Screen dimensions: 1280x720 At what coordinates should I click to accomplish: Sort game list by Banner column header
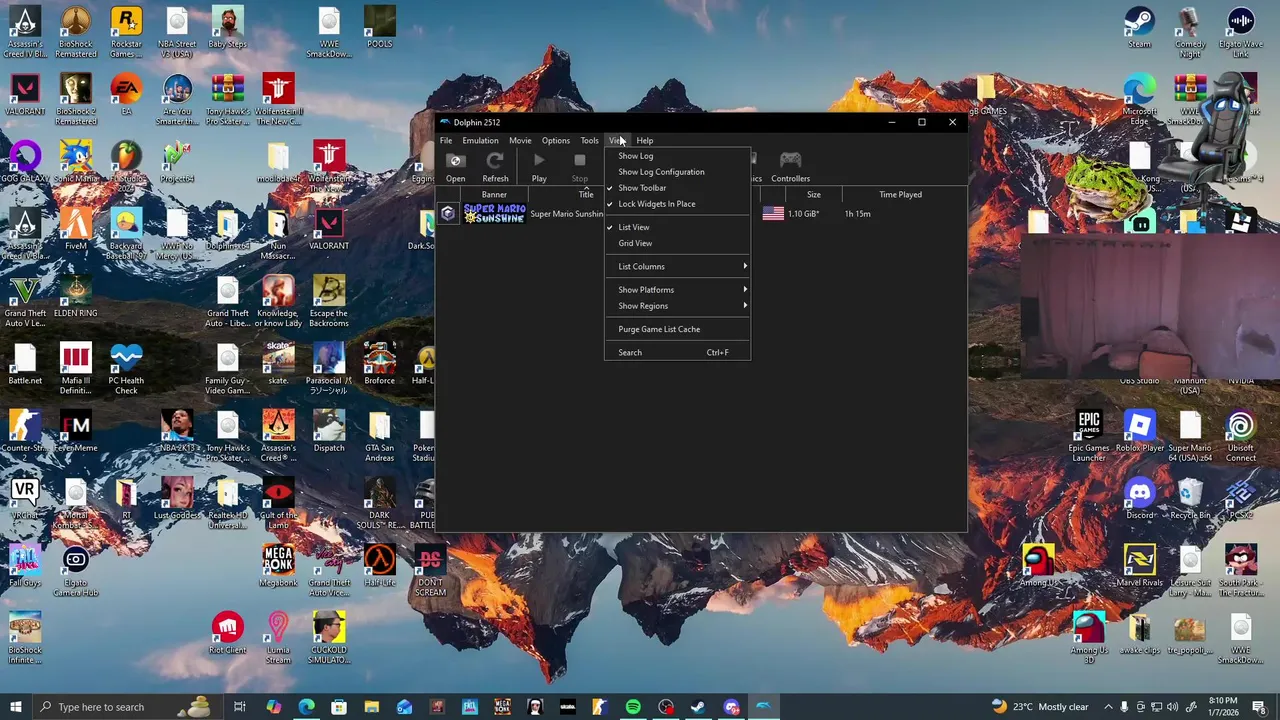point(494,195)
